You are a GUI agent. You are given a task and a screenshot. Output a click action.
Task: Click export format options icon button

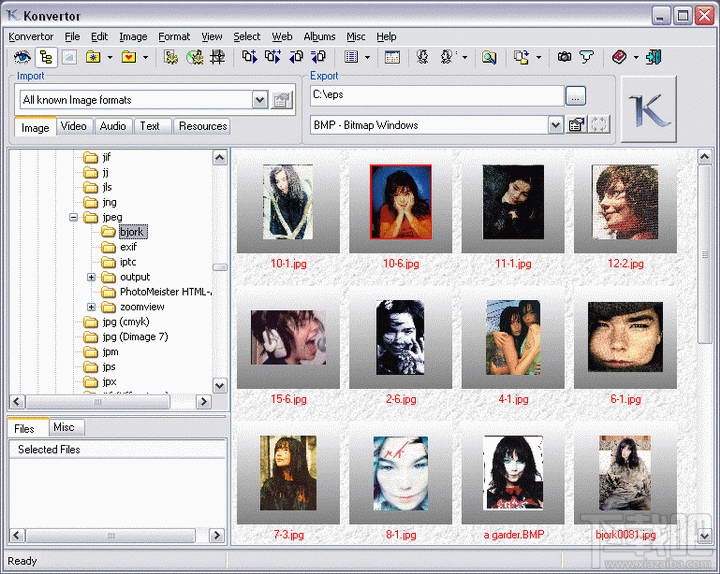(x=576, y=125)
